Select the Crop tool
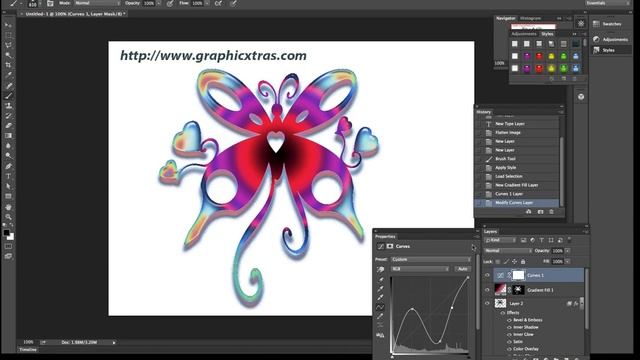This screenshot has height=360, width=640. (x=8, y=65)
